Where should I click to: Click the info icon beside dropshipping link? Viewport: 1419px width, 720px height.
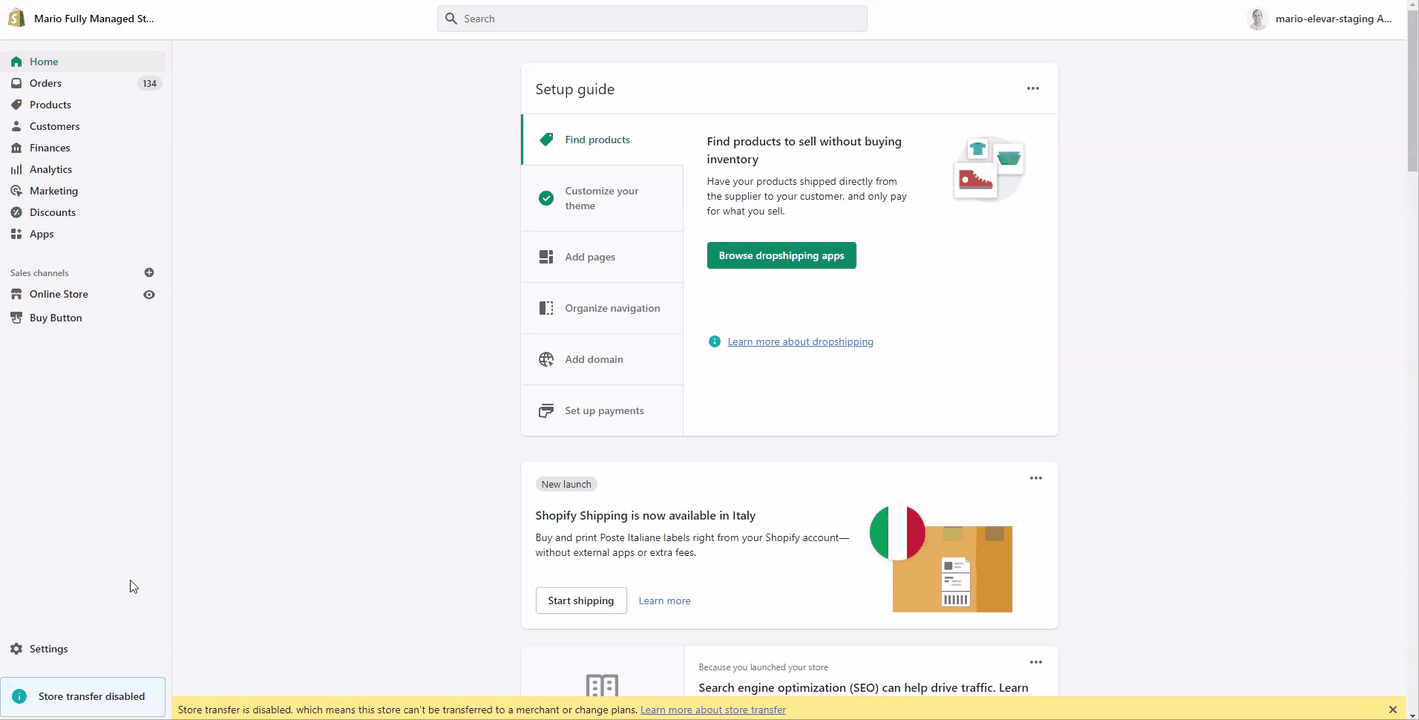point(714,342)
